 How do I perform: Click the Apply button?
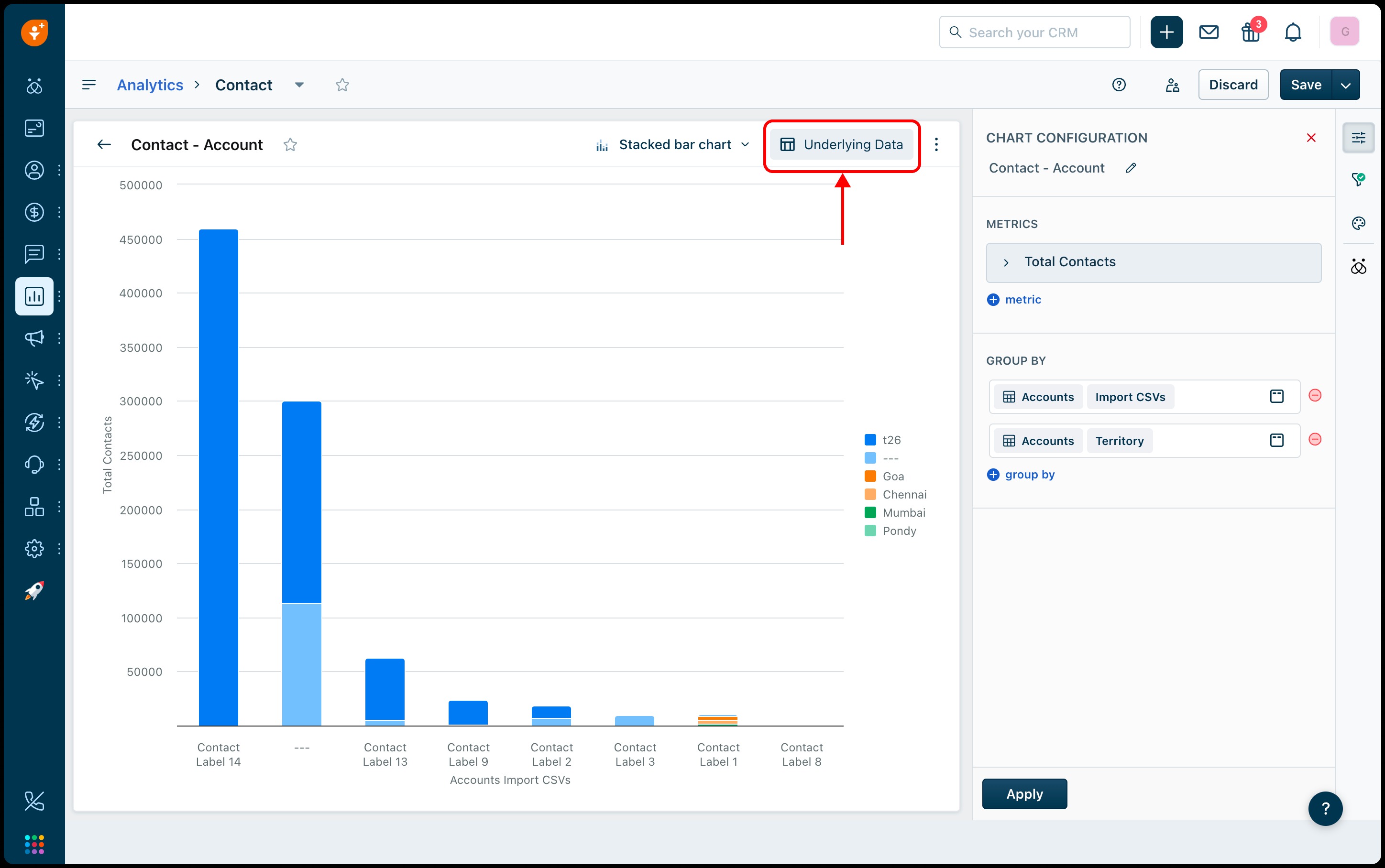pyautogui.click(x=1024, y=794)
